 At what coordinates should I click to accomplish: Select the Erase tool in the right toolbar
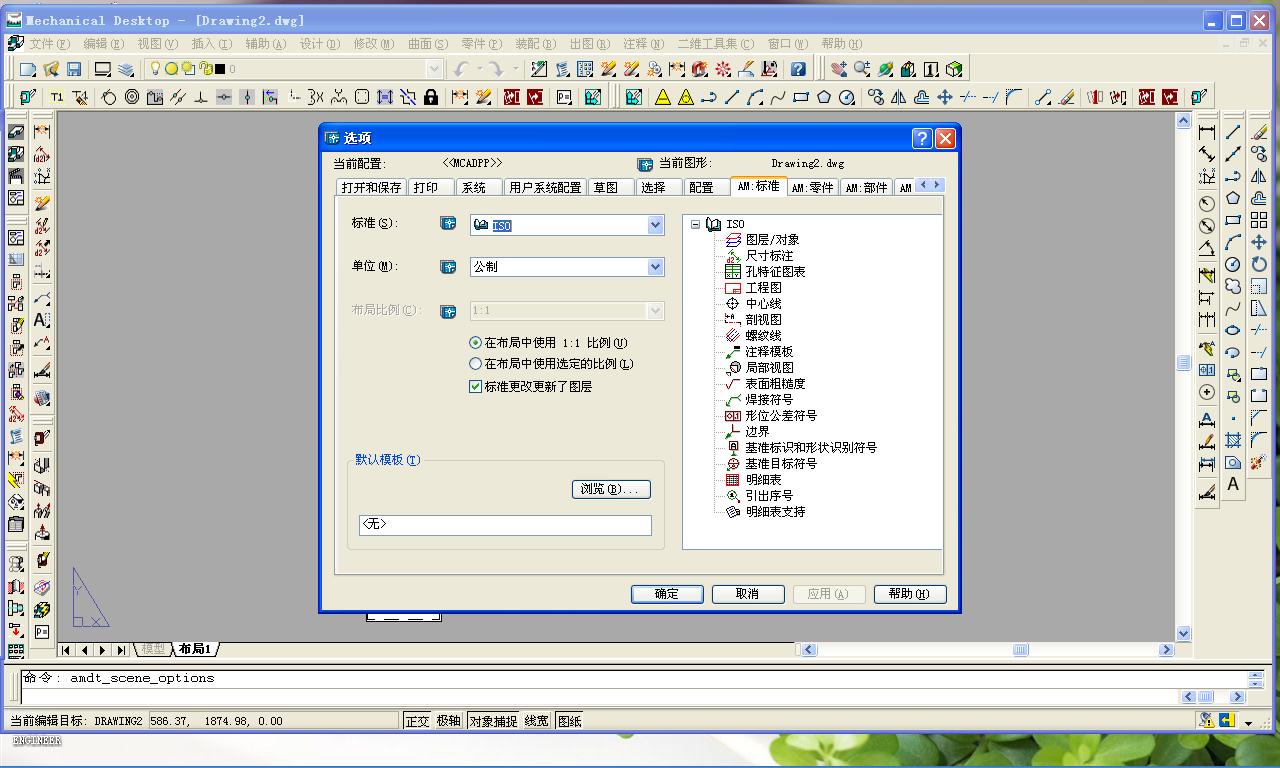[x=1259, y=132]
